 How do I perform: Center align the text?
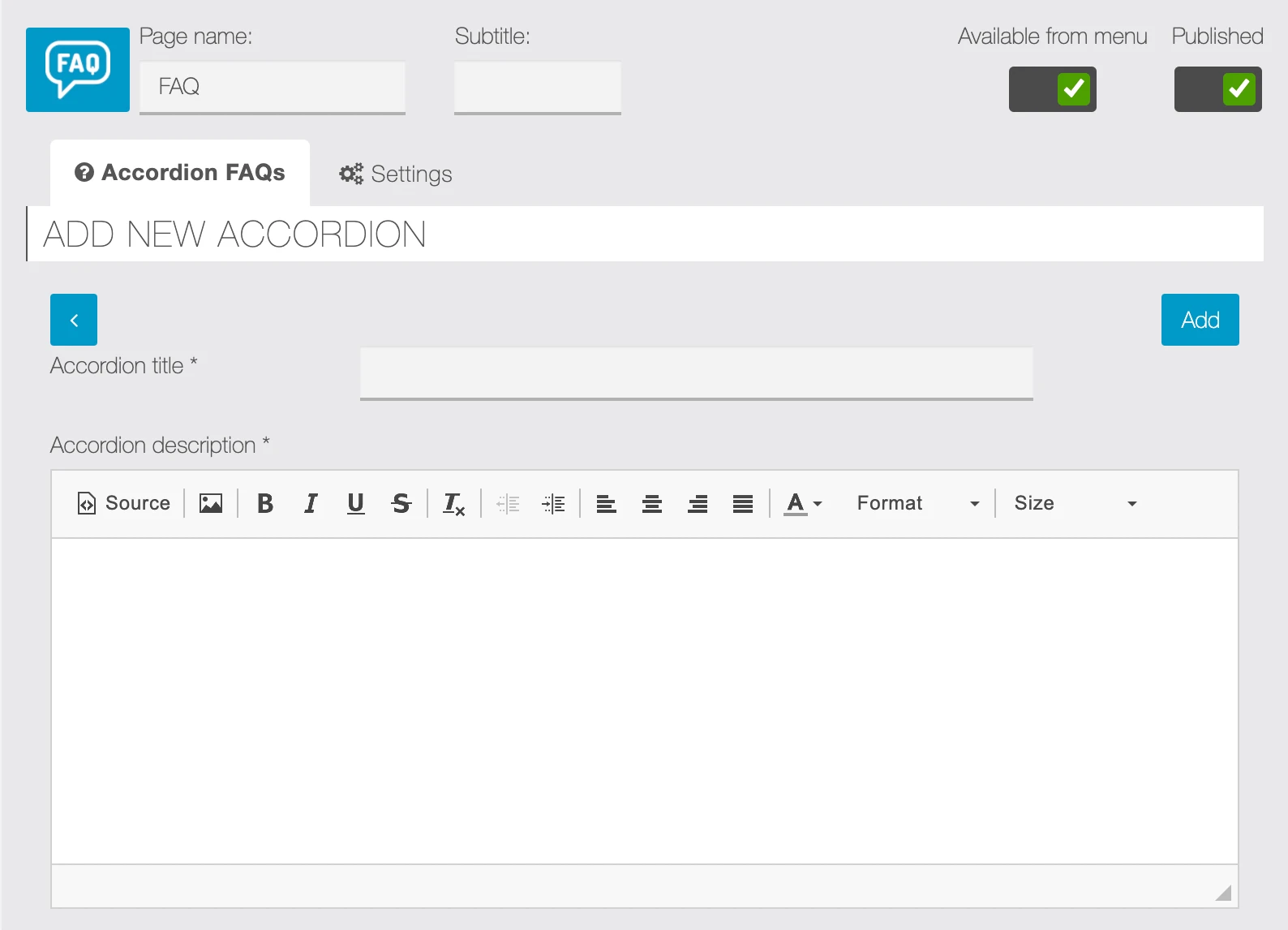(652, 504)
